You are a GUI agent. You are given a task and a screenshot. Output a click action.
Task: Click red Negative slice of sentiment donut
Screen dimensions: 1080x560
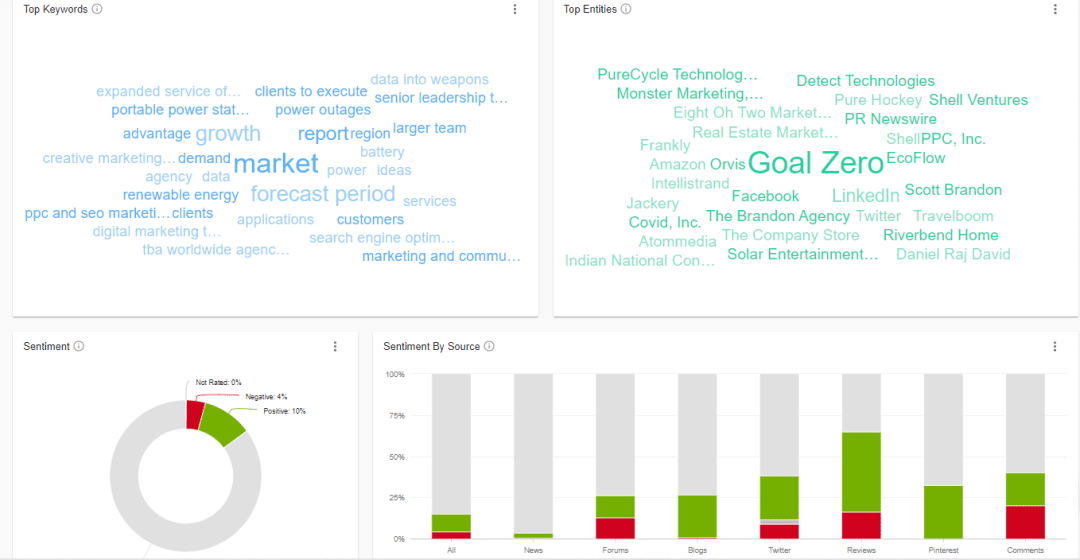[195, 415]
